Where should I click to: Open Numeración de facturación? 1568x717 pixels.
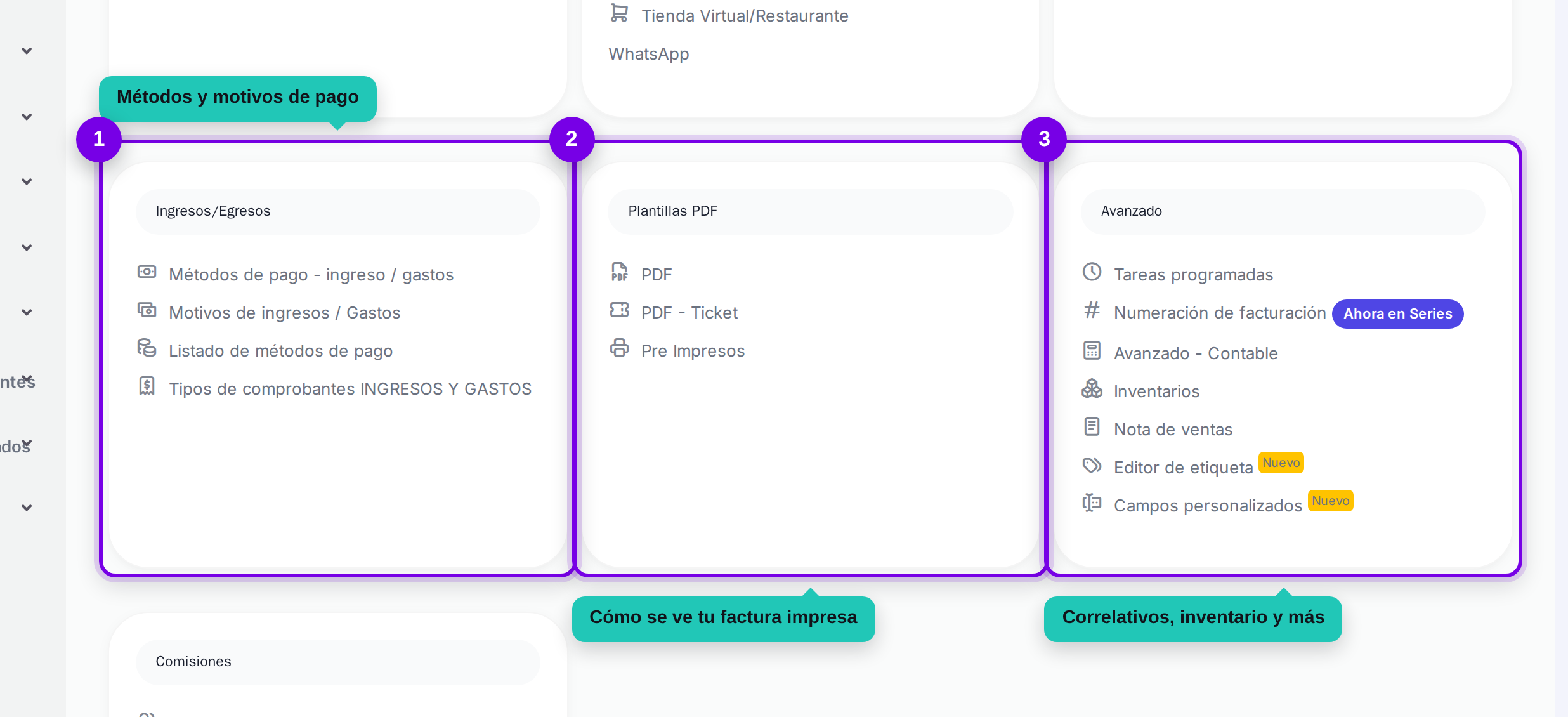1220,313
